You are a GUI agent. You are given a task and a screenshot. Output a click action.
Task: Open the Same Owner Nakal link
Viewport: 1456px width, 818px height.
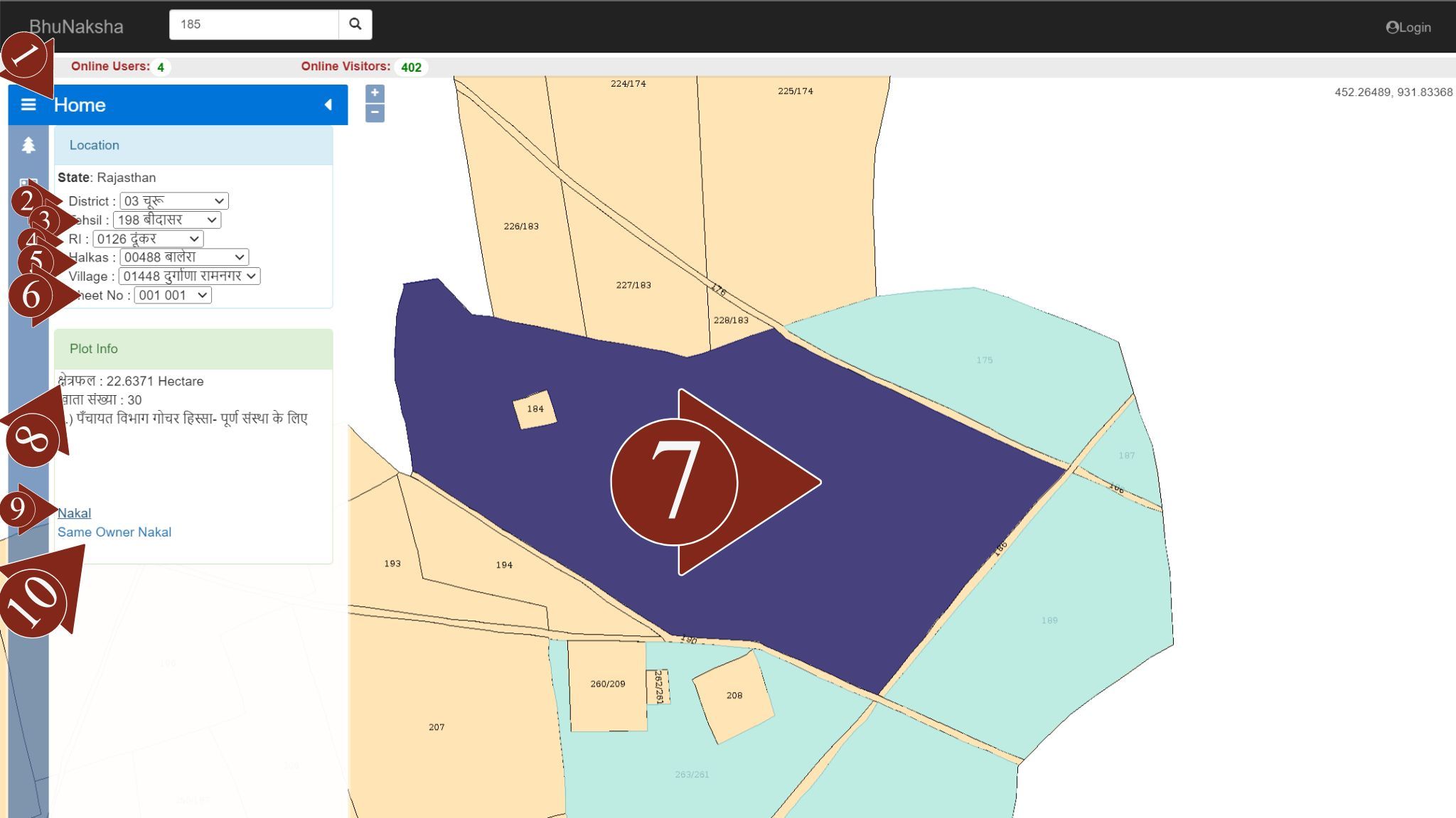click(x=114, y=532)
